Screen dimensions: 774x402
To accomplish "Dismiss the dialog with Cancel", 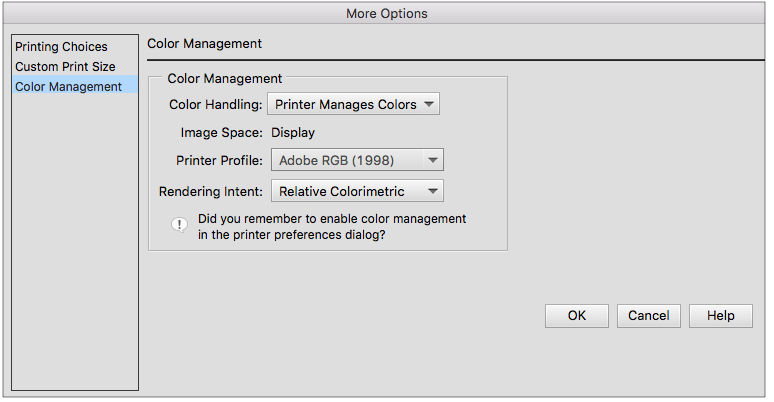I will pyautogui.click(x=649, y=316).
